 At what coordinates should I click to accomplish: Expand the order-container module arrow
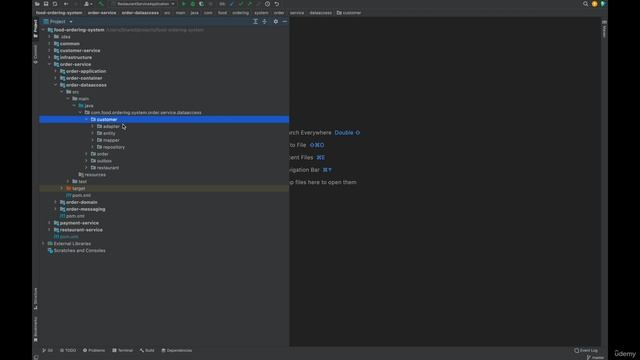pyautogui.click(x=56, y=78)
